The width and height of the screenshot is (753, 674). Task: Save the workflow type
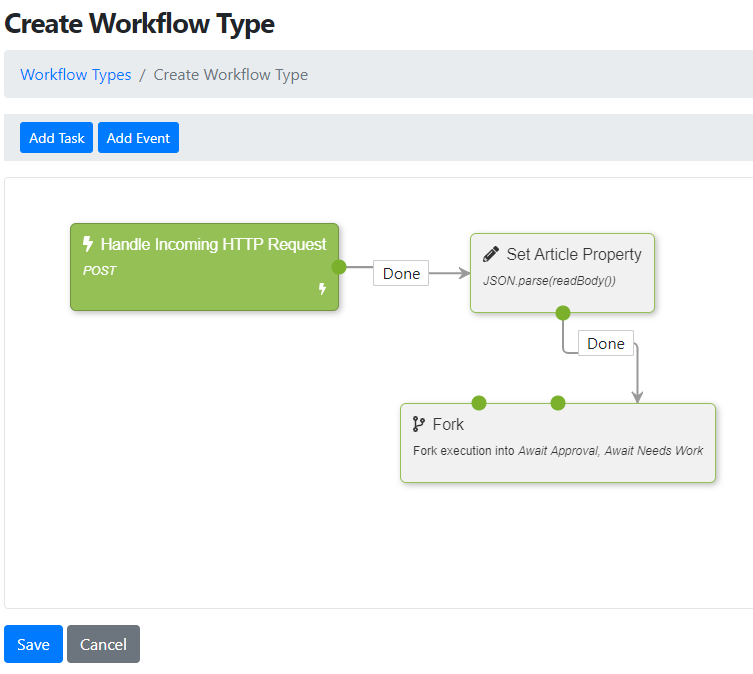(x=33, y=644)
